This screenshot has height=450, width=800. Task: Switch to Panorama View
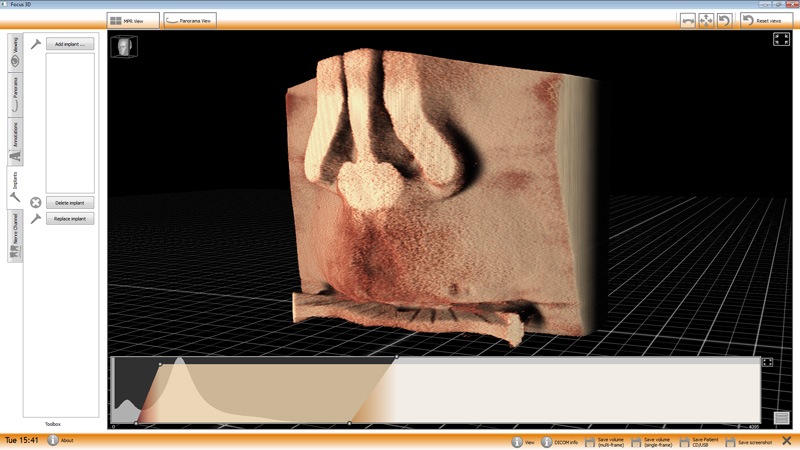click(189, 20)
